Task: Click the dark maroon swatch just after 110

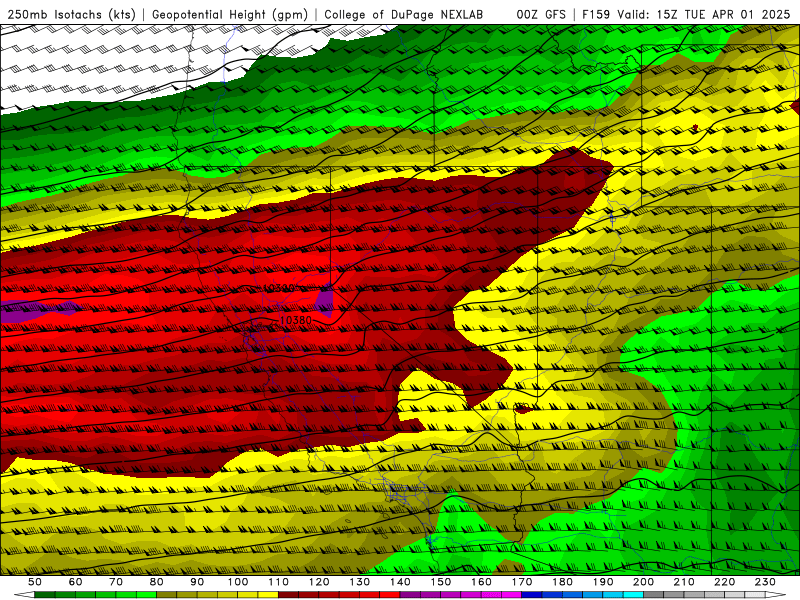Action: tap(288, 595)
